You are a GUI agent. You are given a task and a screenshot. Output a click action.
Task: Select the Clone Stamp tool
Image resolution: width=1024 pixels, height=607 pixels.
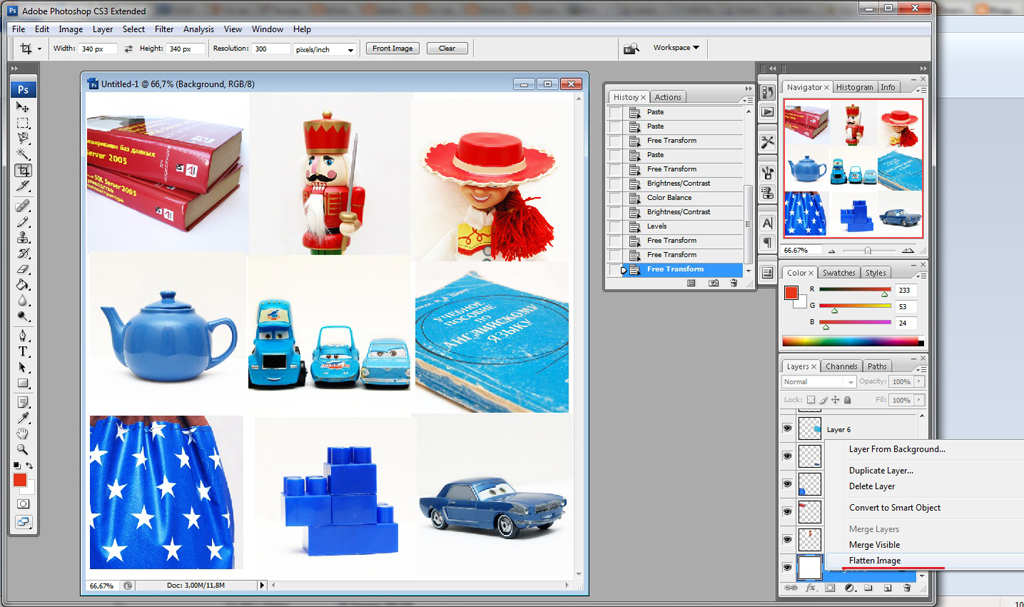23,237
